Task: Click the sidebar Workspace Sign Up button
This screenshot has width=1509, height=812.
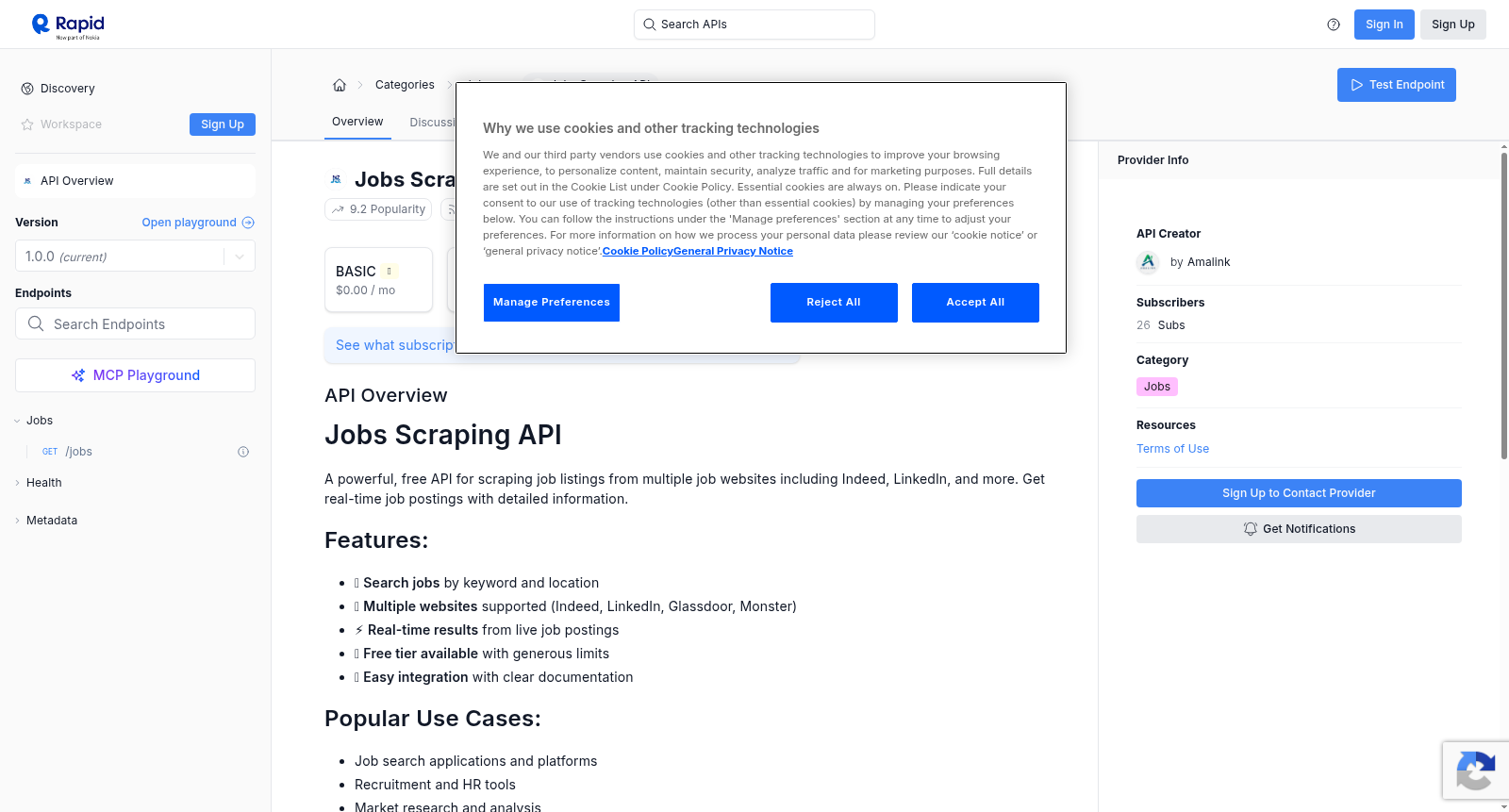Action: [223, 124]
